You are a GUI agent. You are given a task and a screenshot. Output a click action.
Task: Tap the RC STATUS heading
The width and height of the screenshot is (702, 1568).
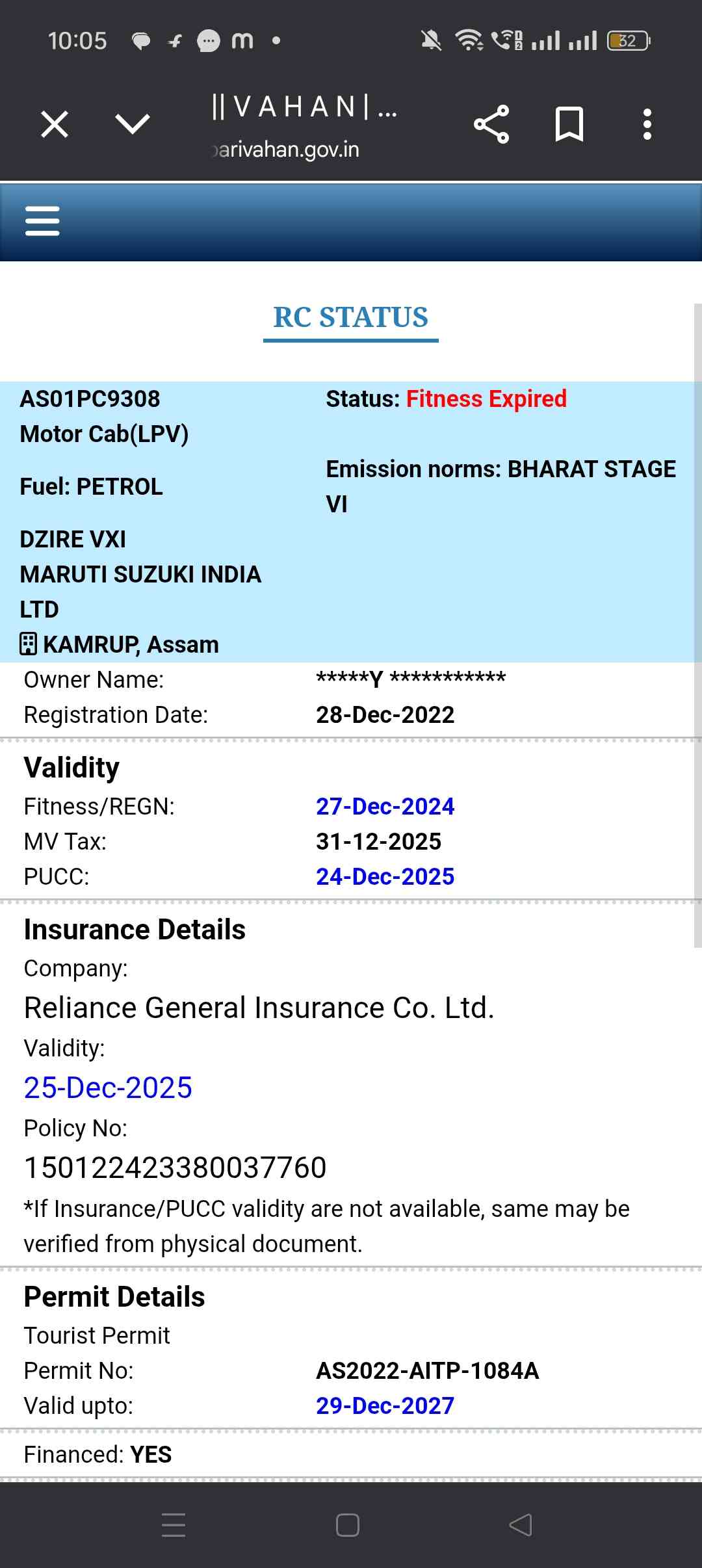[x=350, y=317]
